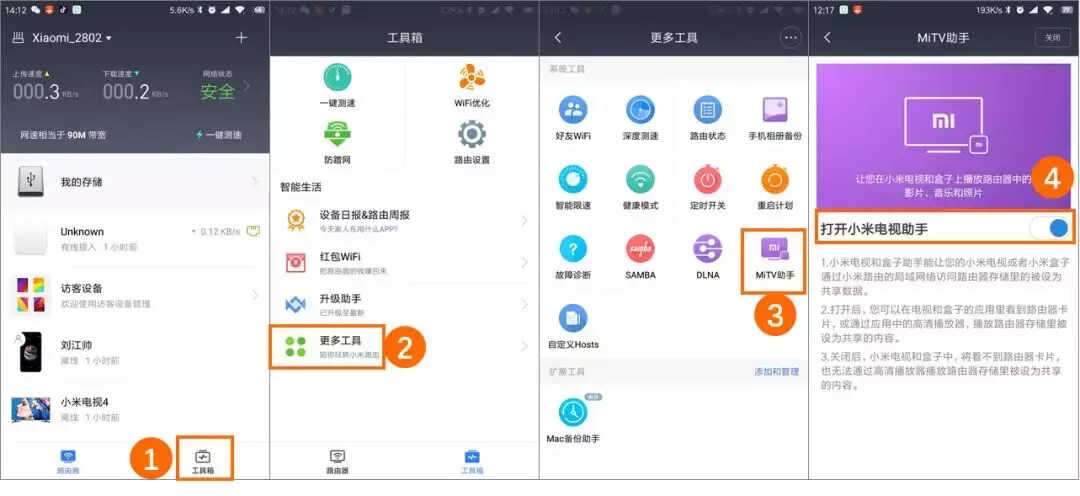Go back from 更多工具 screen
This screenshot has width=1080, height=496.
coord(558,38)
